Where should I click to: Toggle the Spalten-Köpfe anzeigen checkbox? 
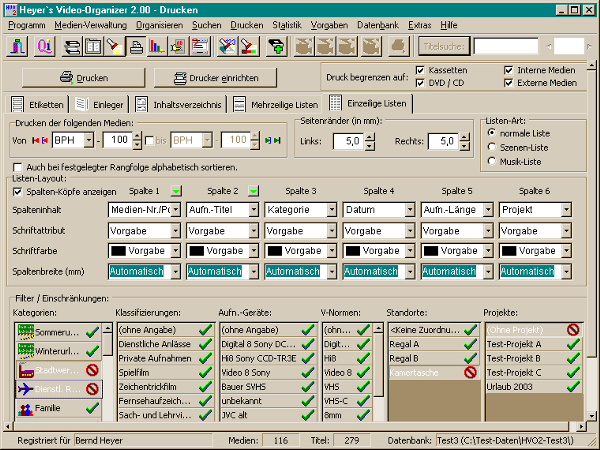coord(18,190)
